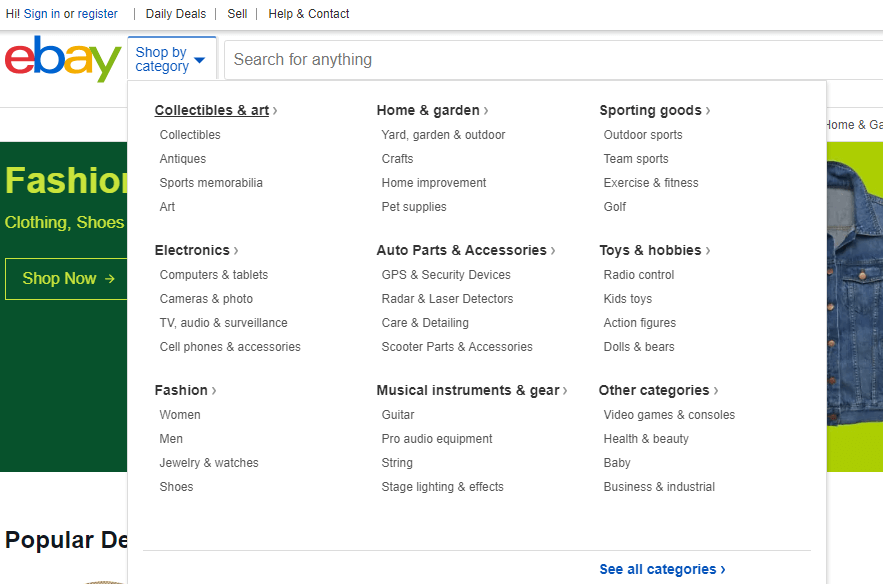Image resolution: width=883 pixels, height=584 pixels.
Task: Click the denim jacket banner image
Action: pos(855,293)
